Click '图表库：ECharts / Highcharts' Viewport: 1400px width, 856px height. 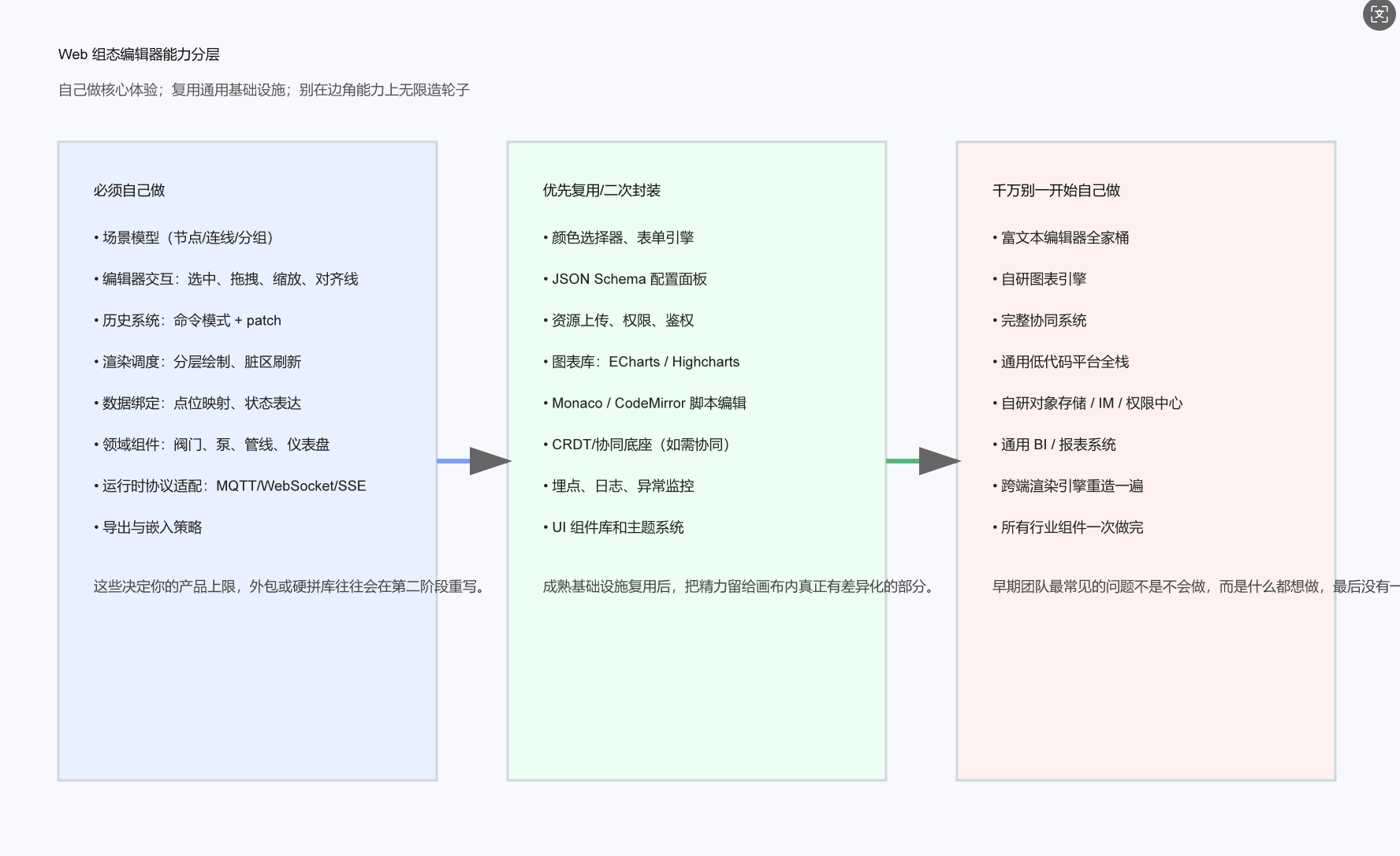(x=642, y=362)
